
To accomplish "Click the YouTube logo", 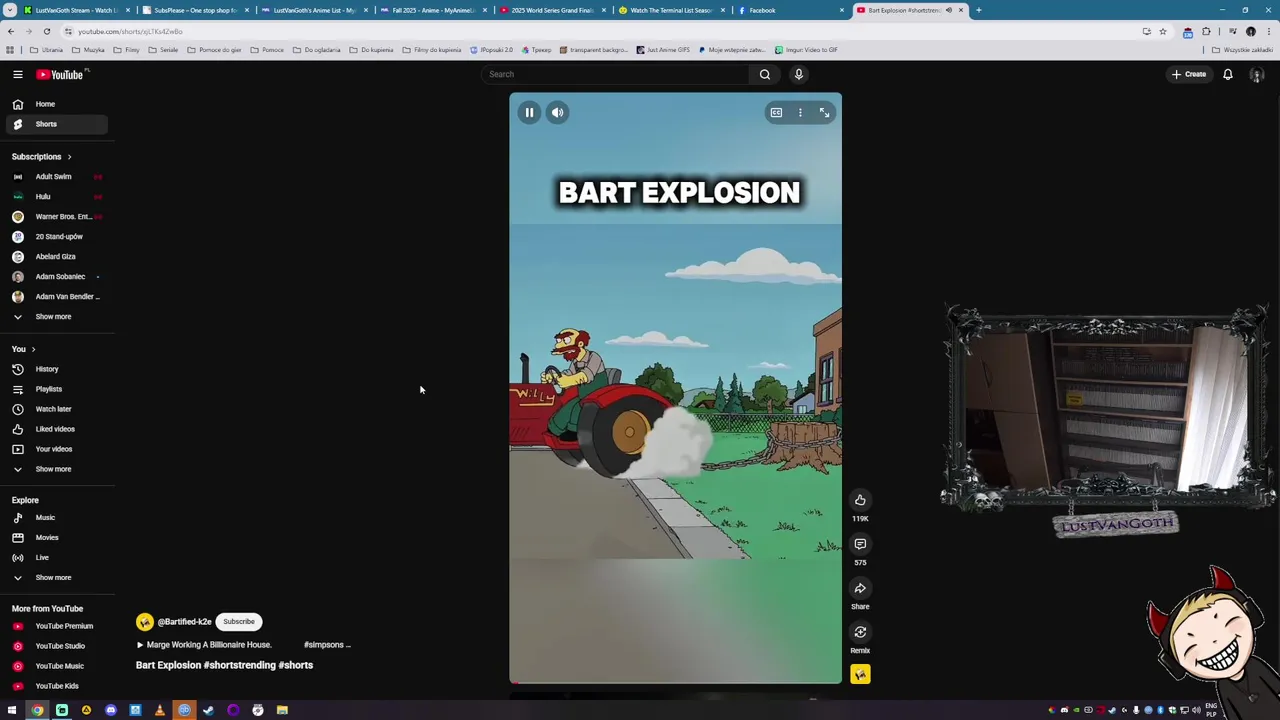I will [x=62, y=74].
